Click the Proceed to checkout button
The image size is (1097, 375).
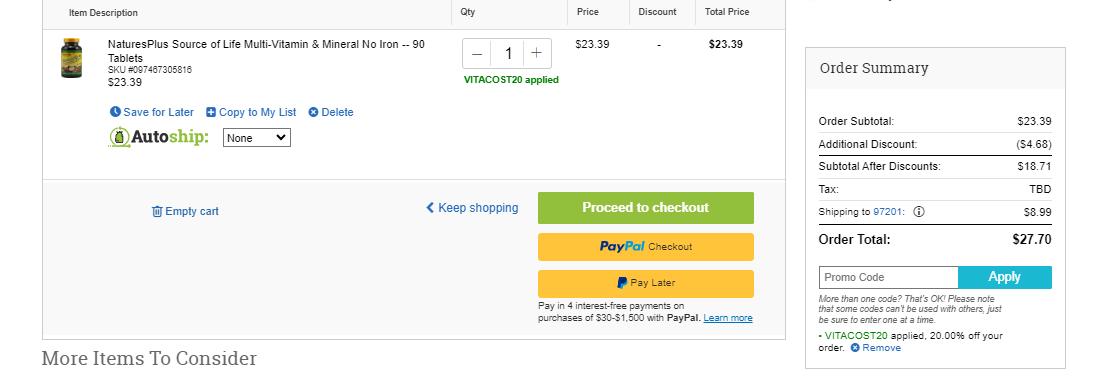[x=646, y=208]
